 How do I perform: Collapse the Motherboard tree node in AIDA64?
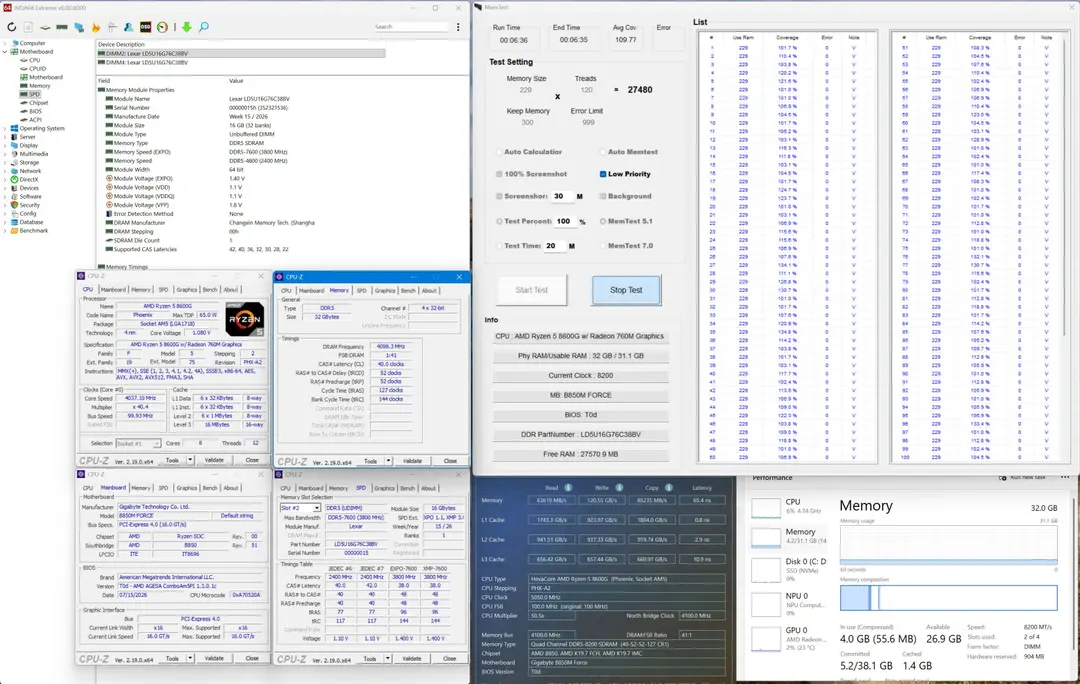pos(6,52)
